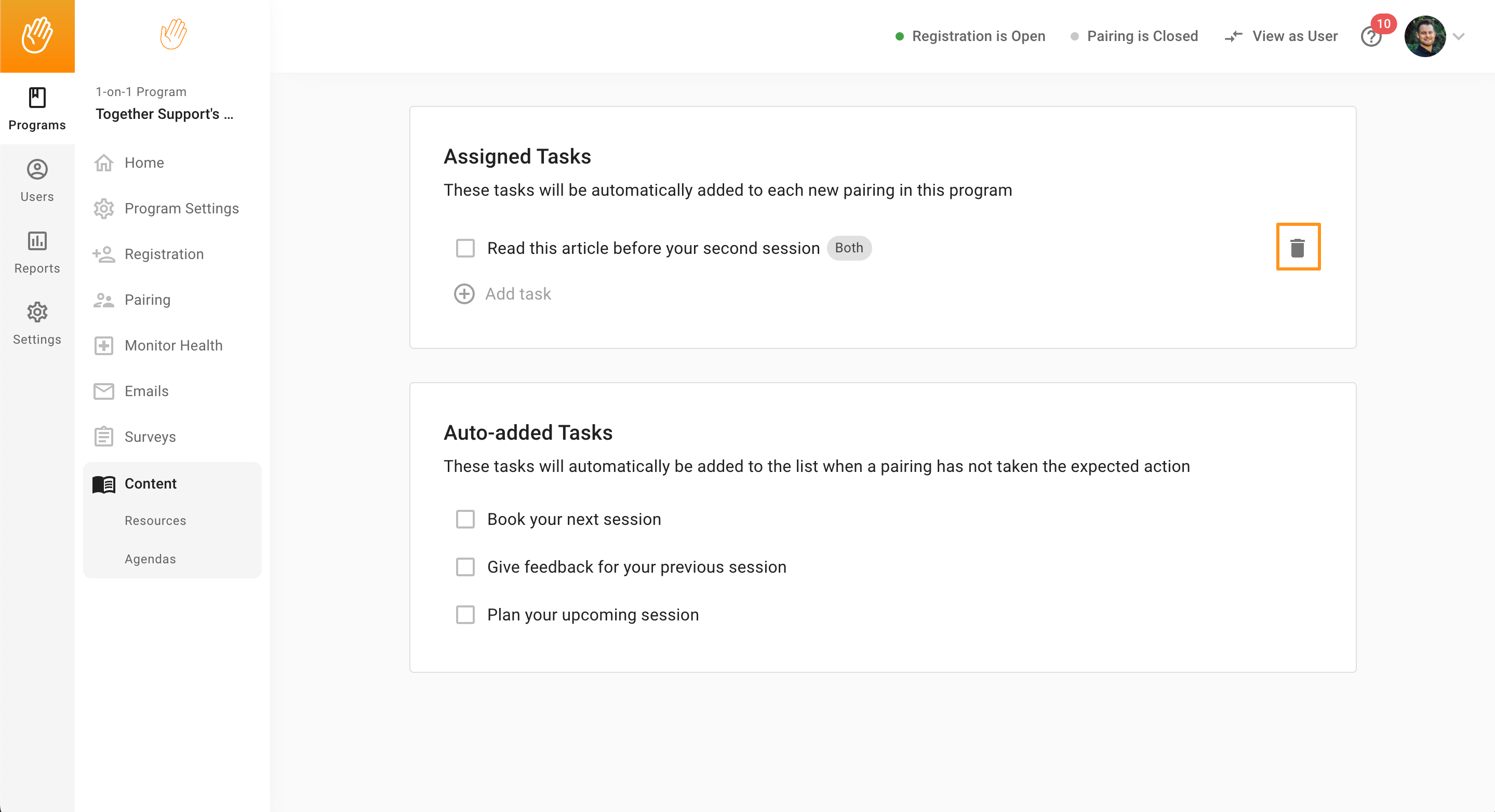Click the 'Auto-added Tasks' heading
Viewport: 1495px width, 812px height.
point(528,432)
